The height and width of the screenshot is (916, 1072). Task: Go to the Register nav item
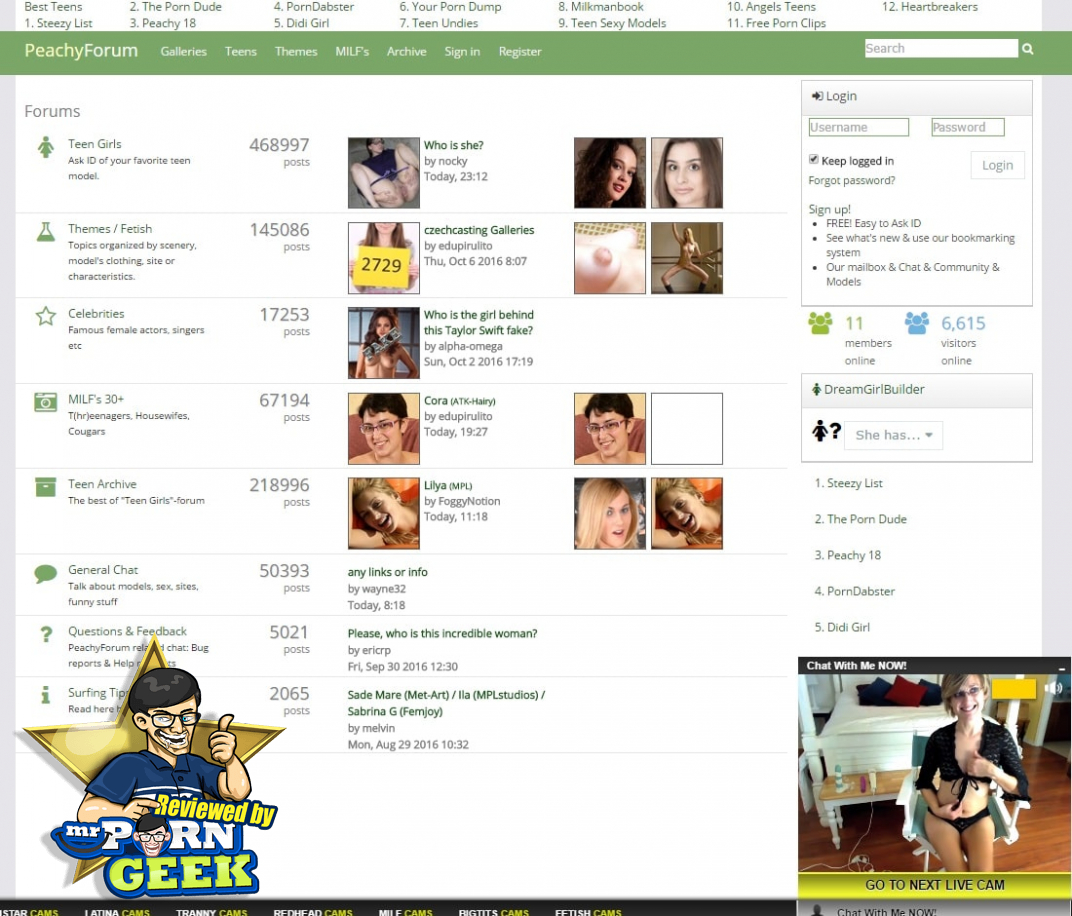pos(520,52)
